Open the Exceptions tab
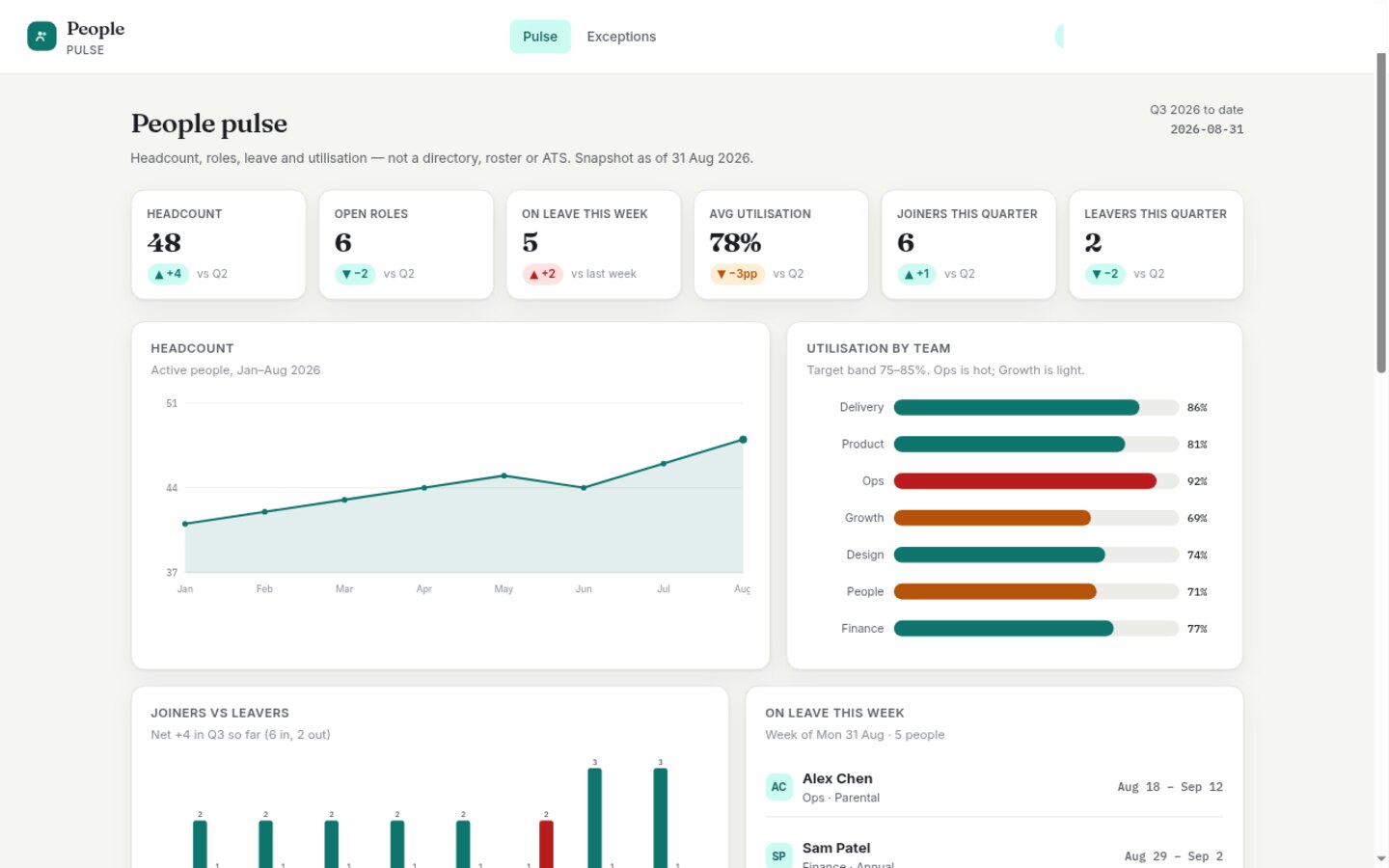 tap(621, 37)
